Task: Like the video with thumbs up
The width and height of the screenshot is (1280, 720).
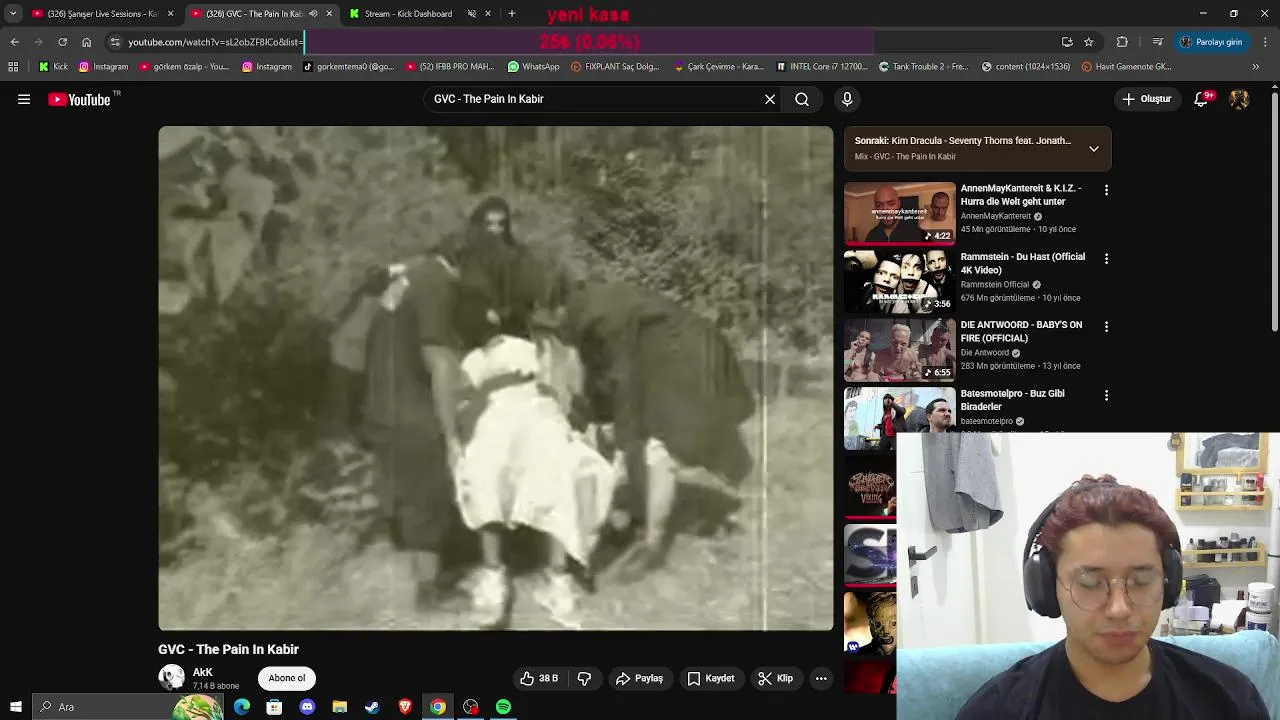Action: click(538, 678)
